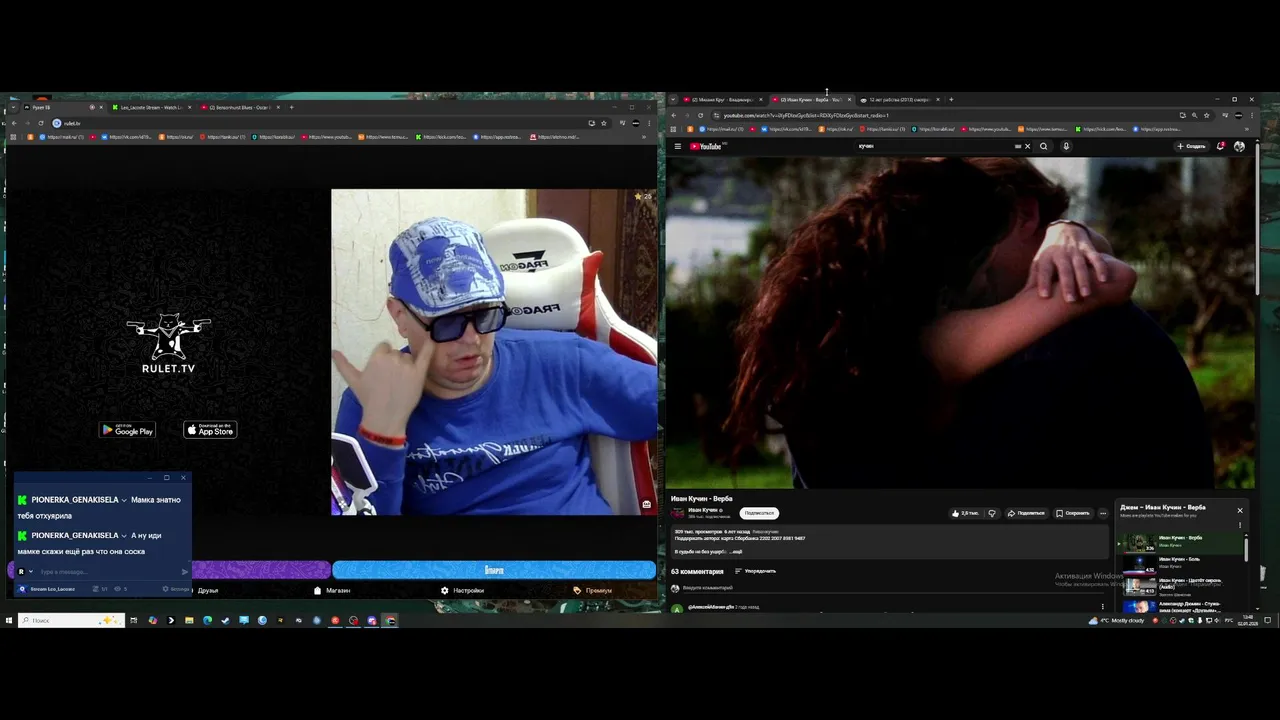Open Премиум section on rulet.tv
Screen dimensions: 1280x720
[592, 590]
